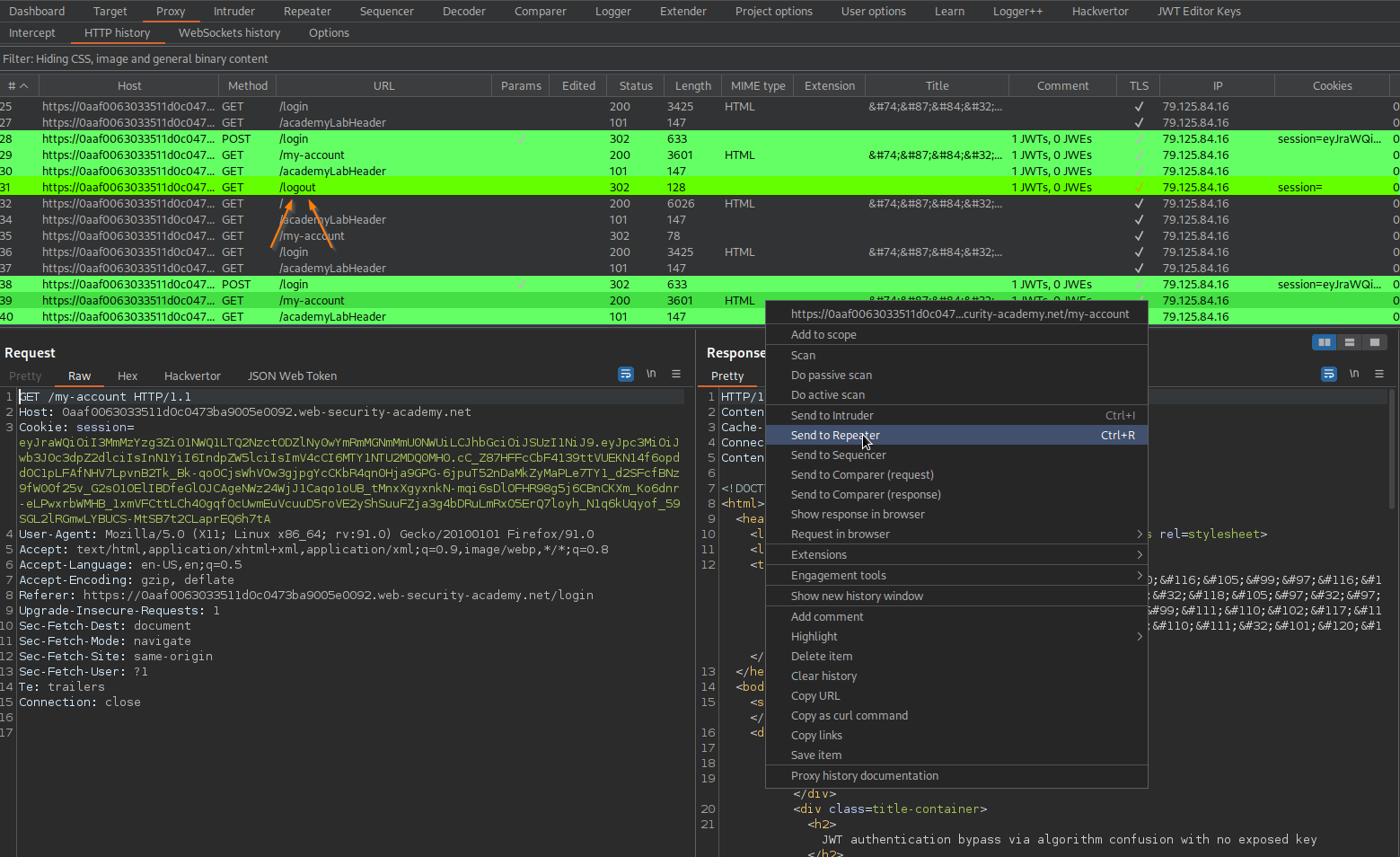Image resolution: width=1400 pixels, height=857 pixels.
Task: Select side-by-side request/response layout icon
Action: pos(1325,342)
